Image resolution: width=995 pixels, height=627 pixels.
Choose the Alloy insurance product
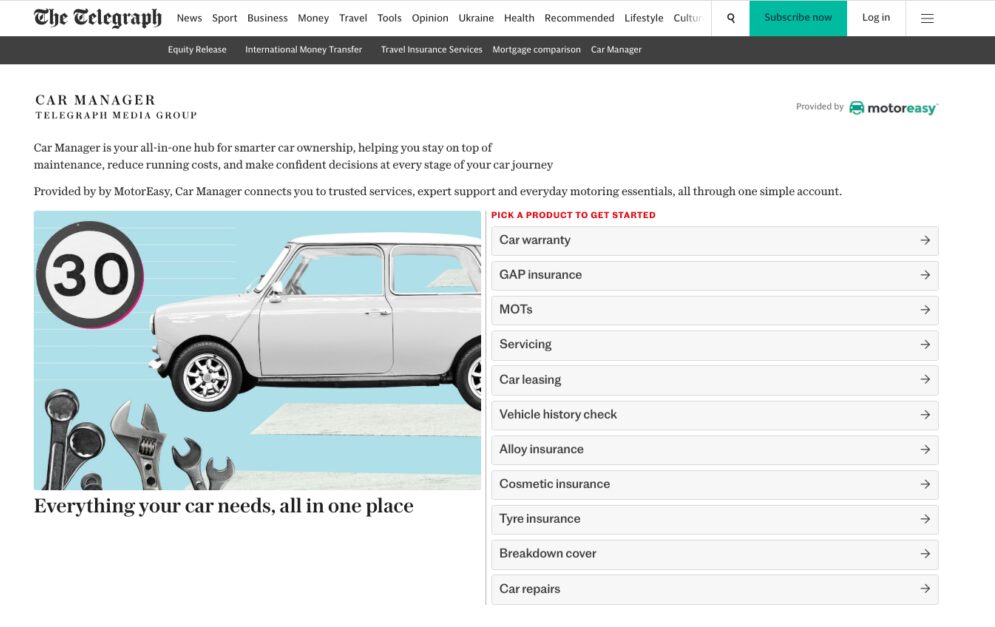tap(715, 449)
